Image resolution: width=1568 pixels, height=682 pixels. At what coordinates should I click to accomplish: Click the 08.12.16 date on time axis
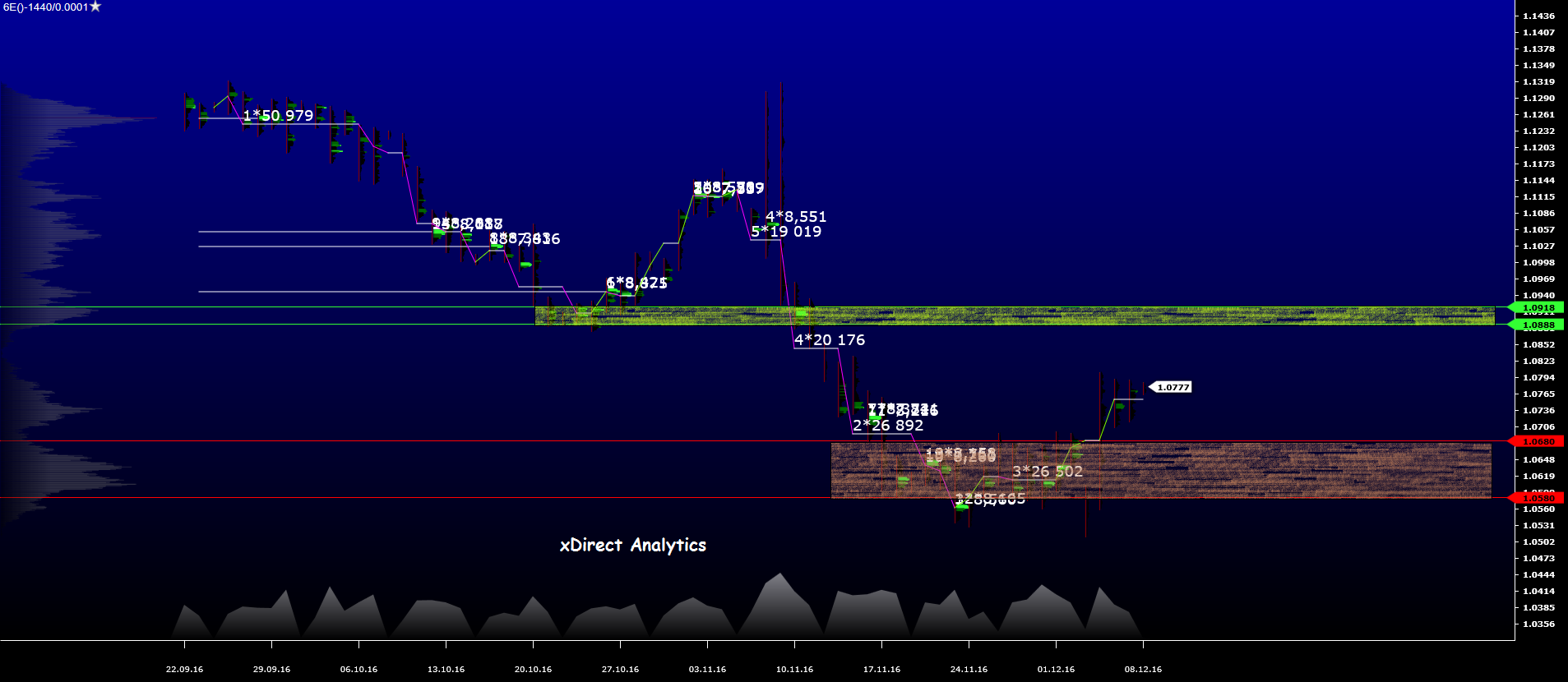[1143, 669]
